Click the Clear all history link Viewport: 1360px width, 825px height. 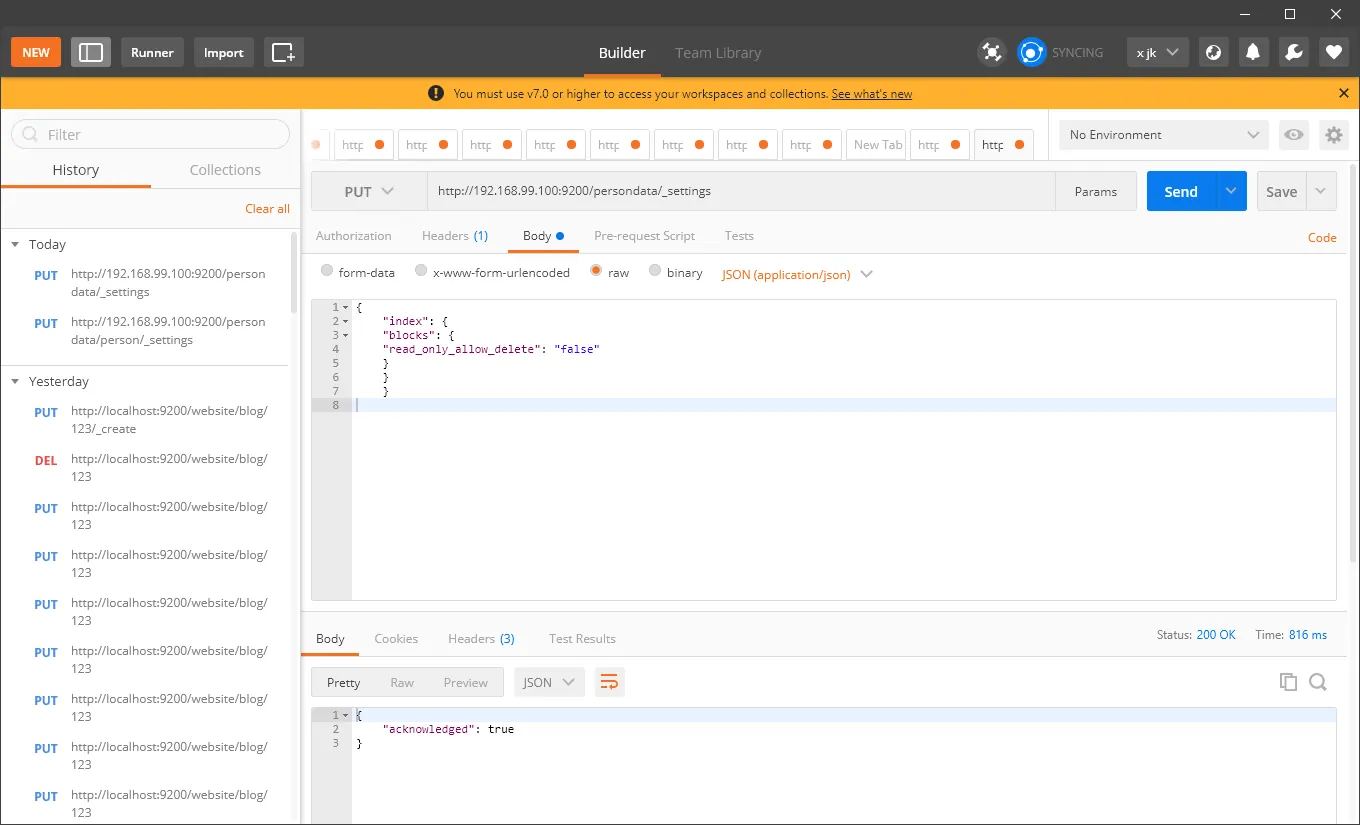coord(267,209)
